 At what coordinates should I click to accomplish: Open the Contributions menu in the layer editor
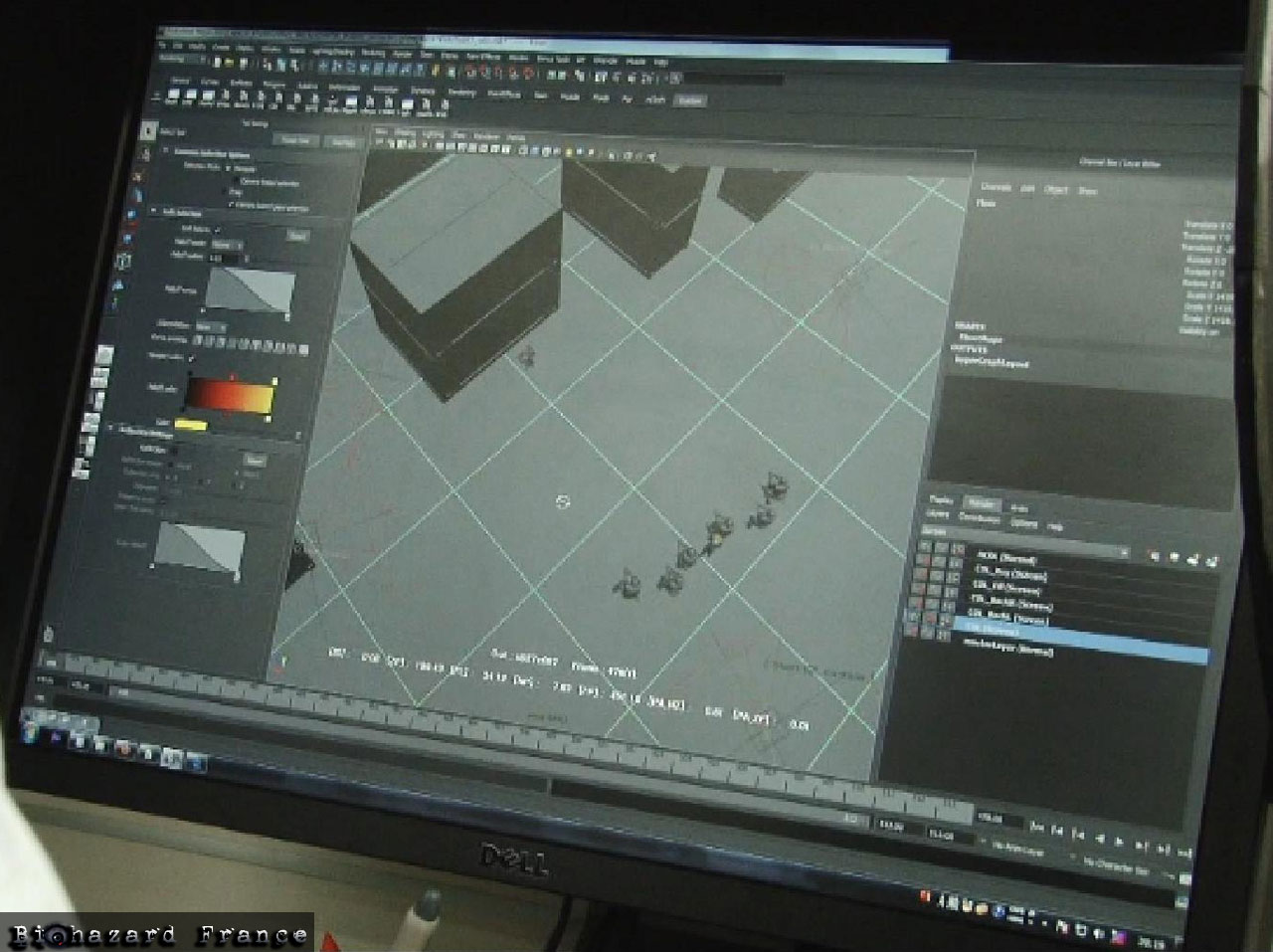[980, 518]
